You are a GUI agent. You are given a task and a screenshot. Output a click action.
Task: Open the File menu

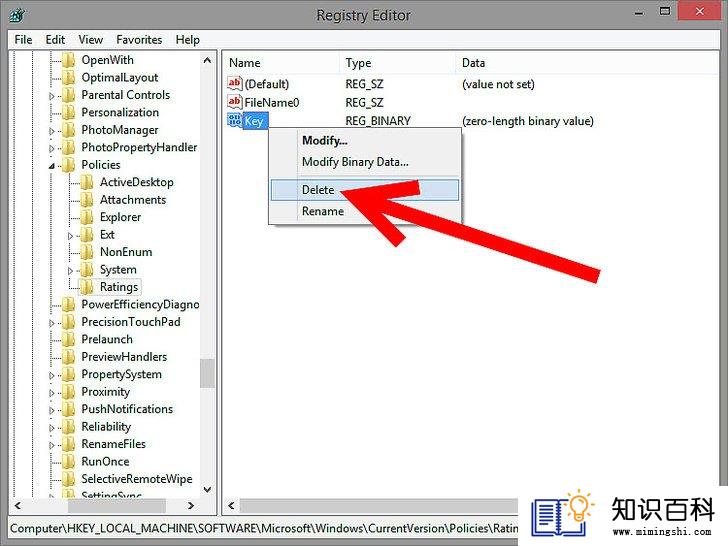pos(23,40)
